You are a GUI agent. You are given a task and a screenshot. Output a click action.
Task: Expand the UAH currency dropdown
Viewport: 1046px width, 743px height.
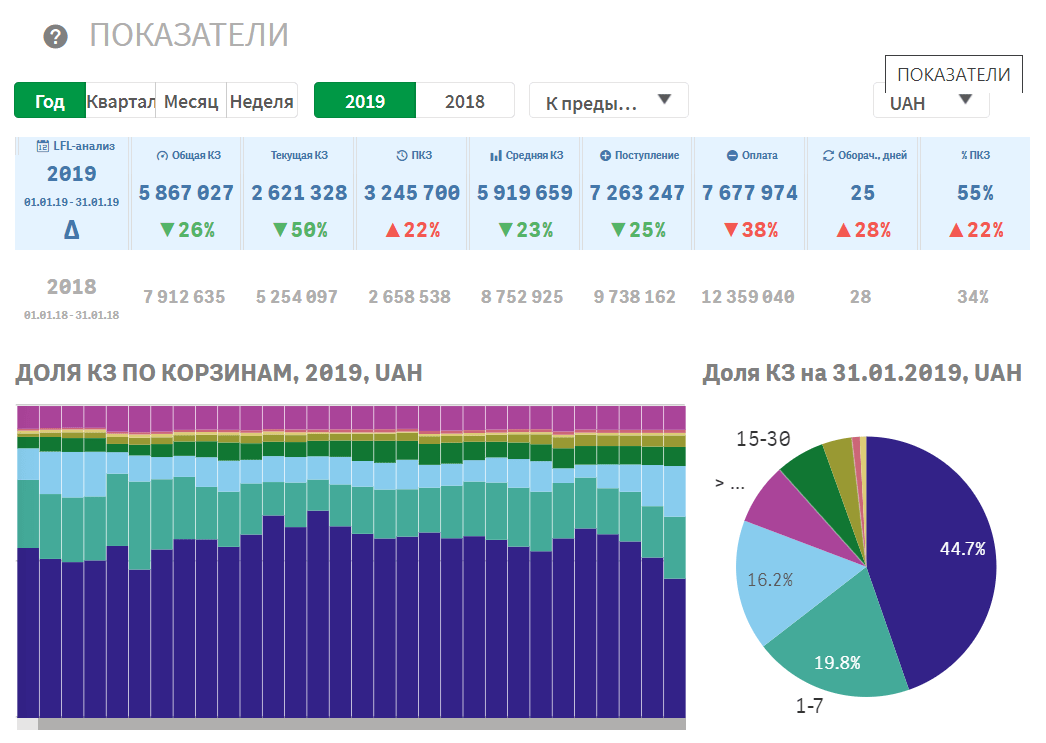click(x=930, y=101)
